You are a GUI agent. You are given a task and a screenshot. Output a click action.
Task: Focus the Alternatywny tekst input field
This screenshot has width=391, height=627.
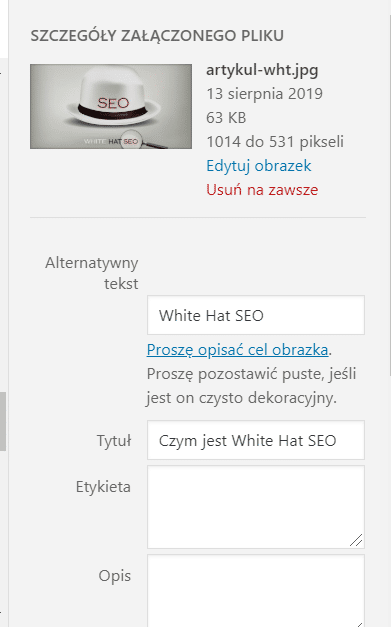(256, 315)
